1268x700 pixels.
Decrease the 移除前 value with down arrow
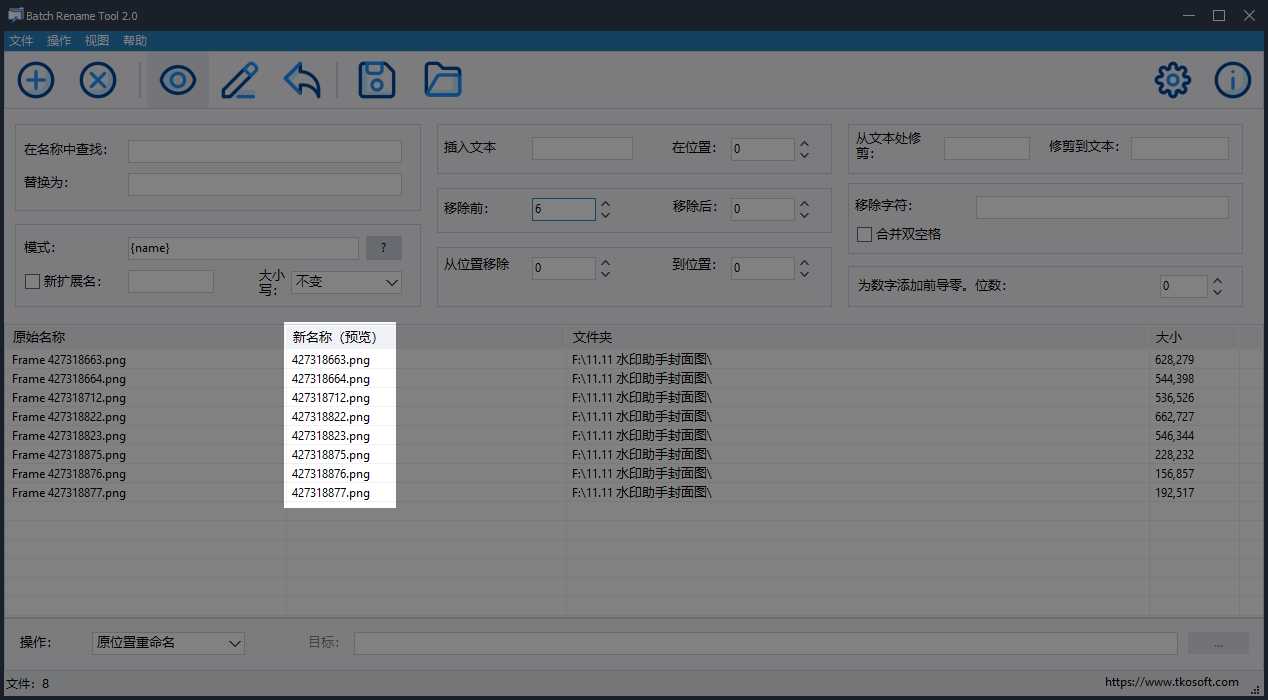click(605, 215)
